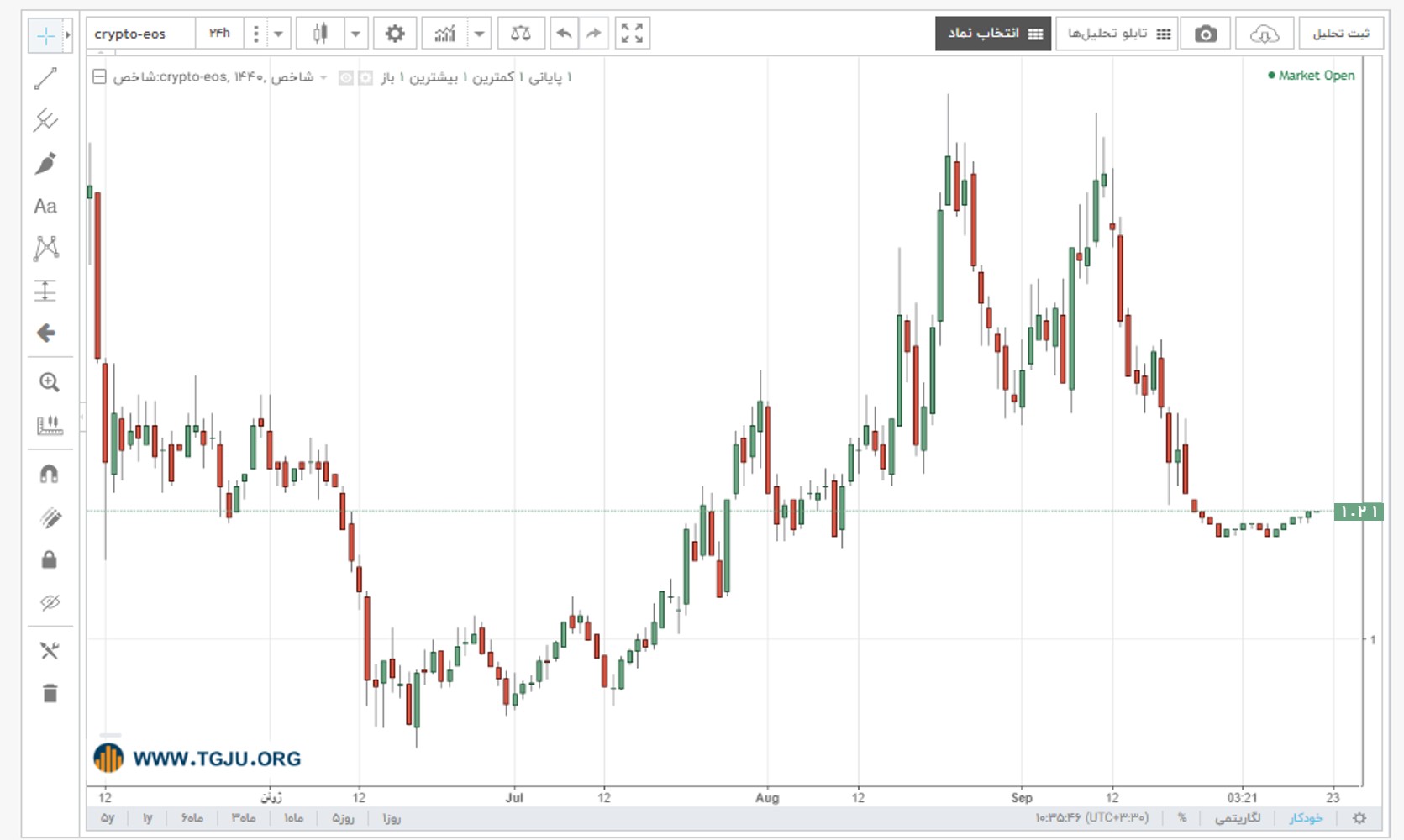Expand the cursor tool options arrow
This screenshot has height=840, width=1404.
[68, 35]
